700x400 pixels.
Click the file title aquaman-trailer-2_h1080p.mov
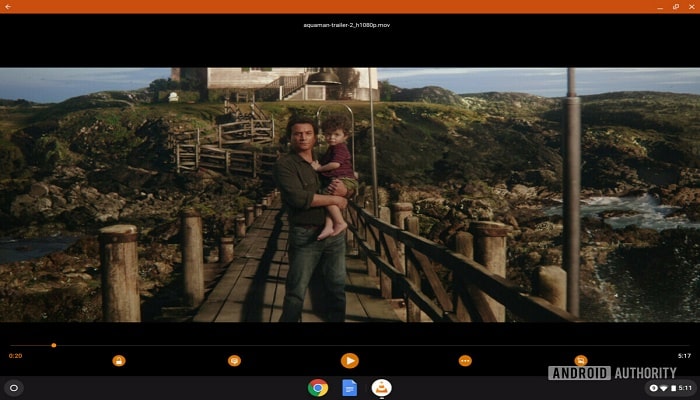[346, 25]
